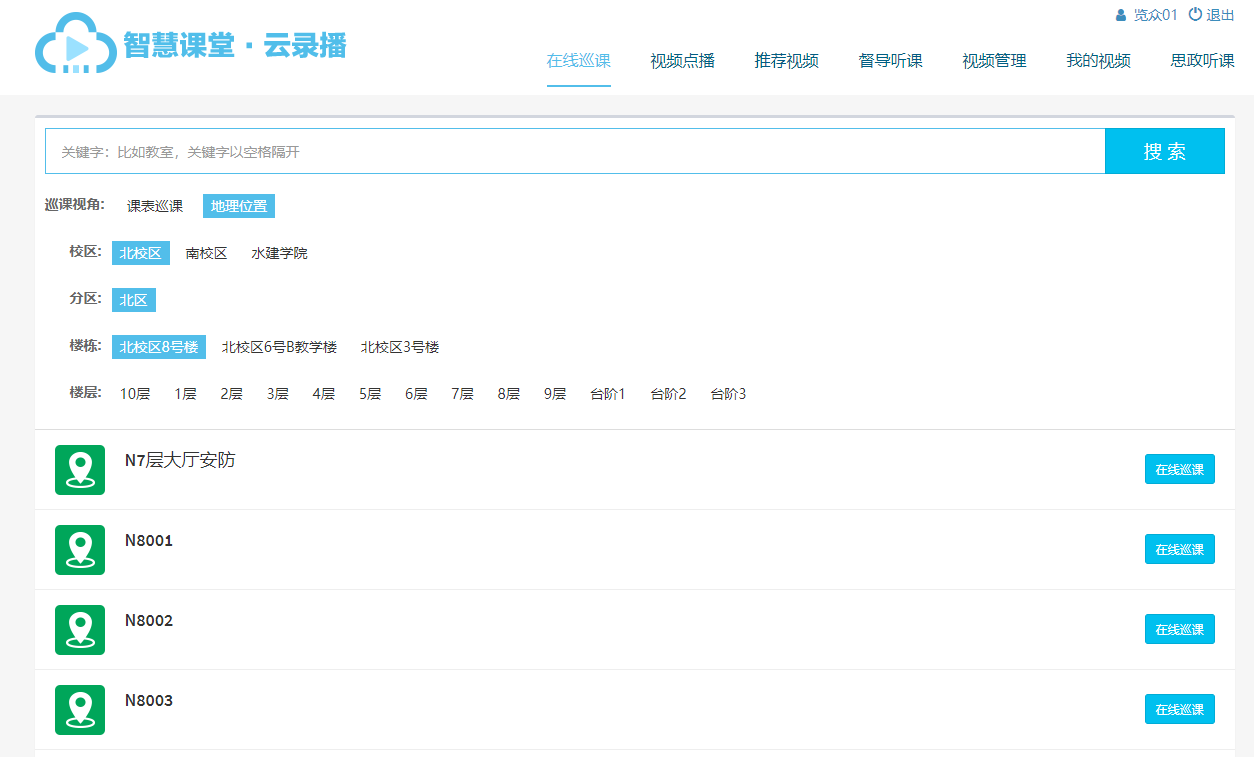
Task: Click the green map marker beside N8003
Action: (x=80, y=710)
